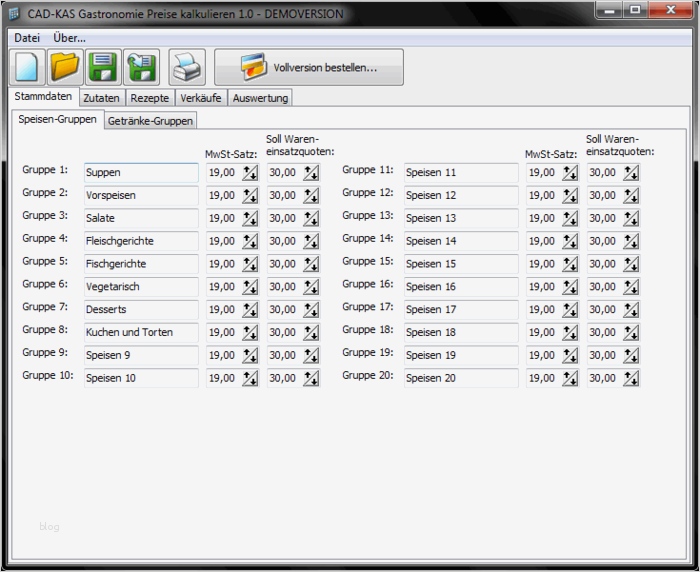Click Wareneinsatzquote stepper icon for Gruppe 1

pos(311,172)
